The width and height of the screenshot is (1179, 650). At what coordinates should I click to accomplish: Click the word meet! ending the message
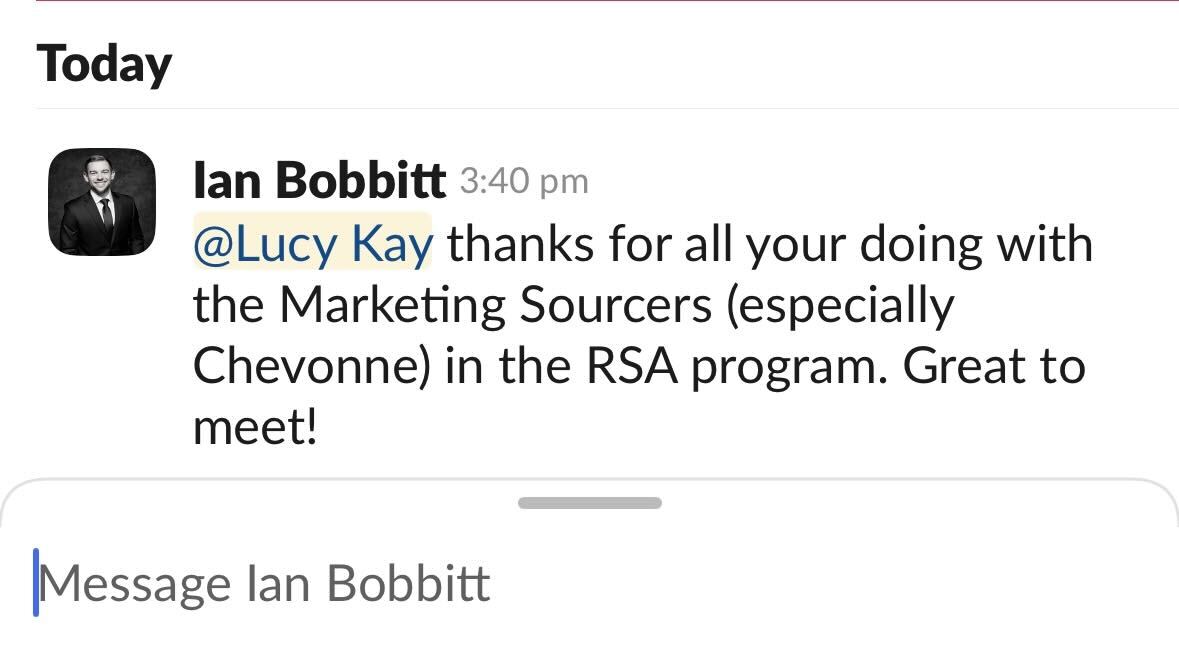(255, 428)
